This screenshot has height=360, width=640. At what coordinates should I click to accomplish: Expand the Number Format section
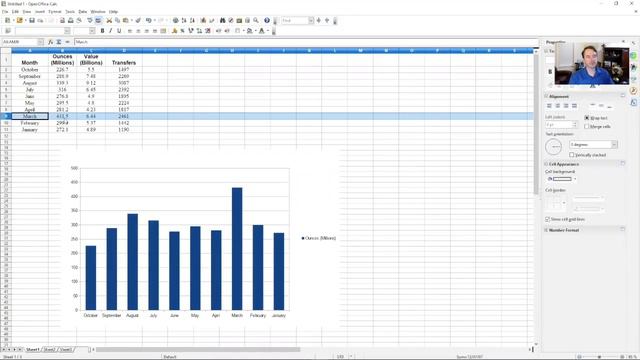tap(546, 230)
